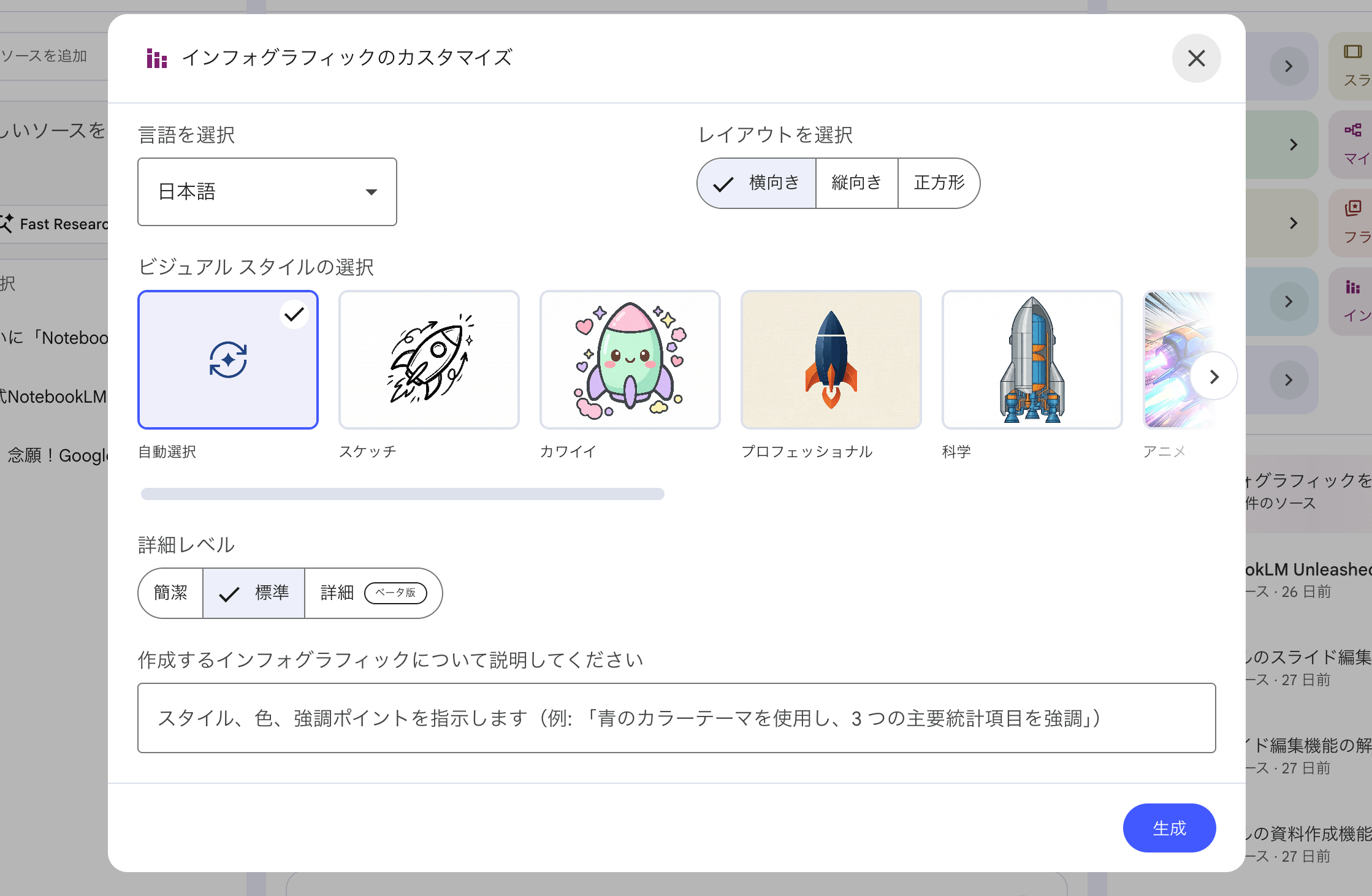Open the 日本語 language dropdown
Screen dimensions: 1372x896
click(x=267, y=192)
